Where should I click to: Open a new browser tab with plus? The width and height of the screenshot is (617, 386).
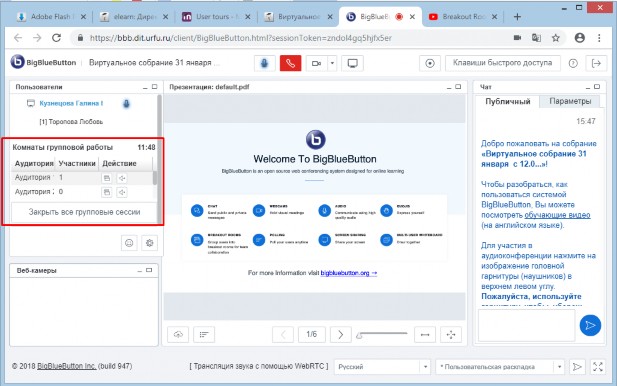[x=517, y=17]
